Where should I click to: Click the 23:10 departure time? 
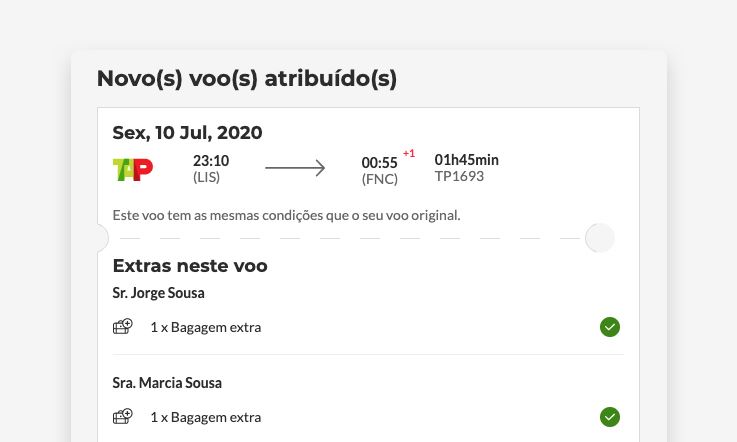pos(211,161)
